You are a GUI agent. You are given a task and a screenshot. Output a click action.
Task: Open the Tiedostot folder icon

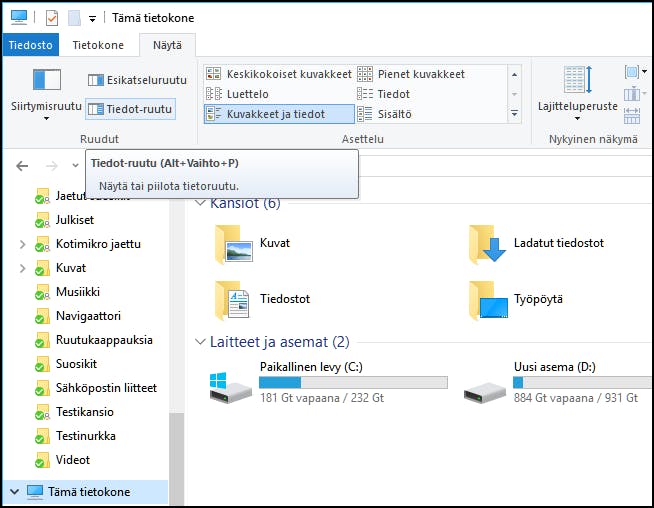[232, 299]
